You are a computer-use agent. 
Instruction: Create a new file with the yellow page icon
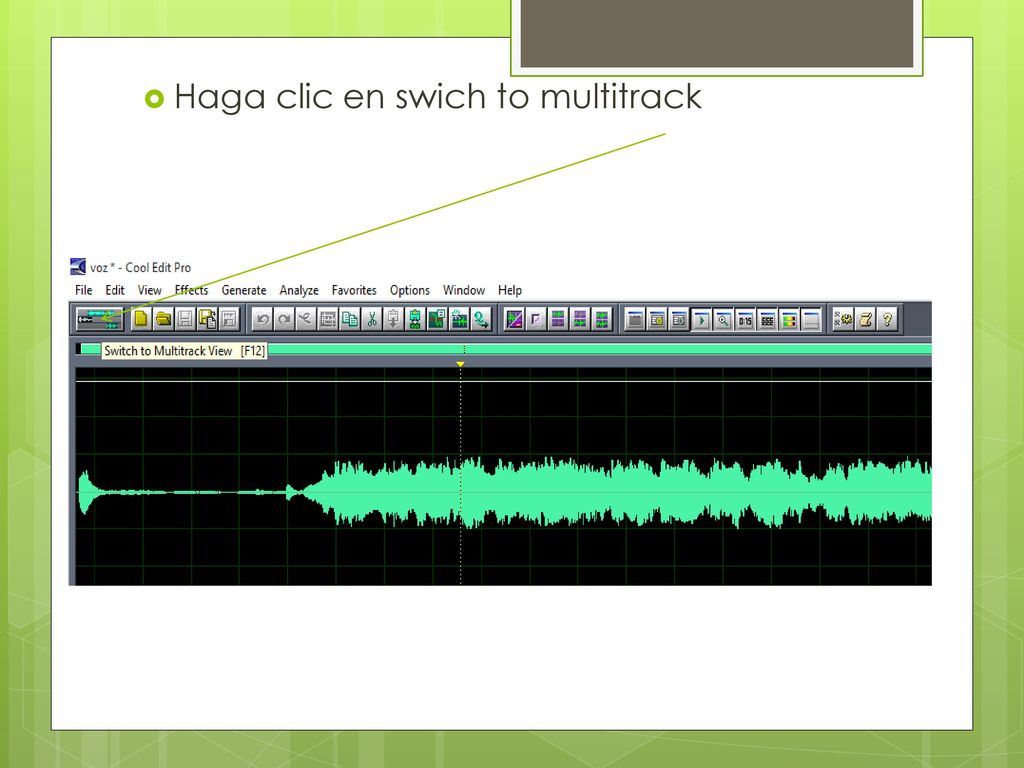click(141, 319)
